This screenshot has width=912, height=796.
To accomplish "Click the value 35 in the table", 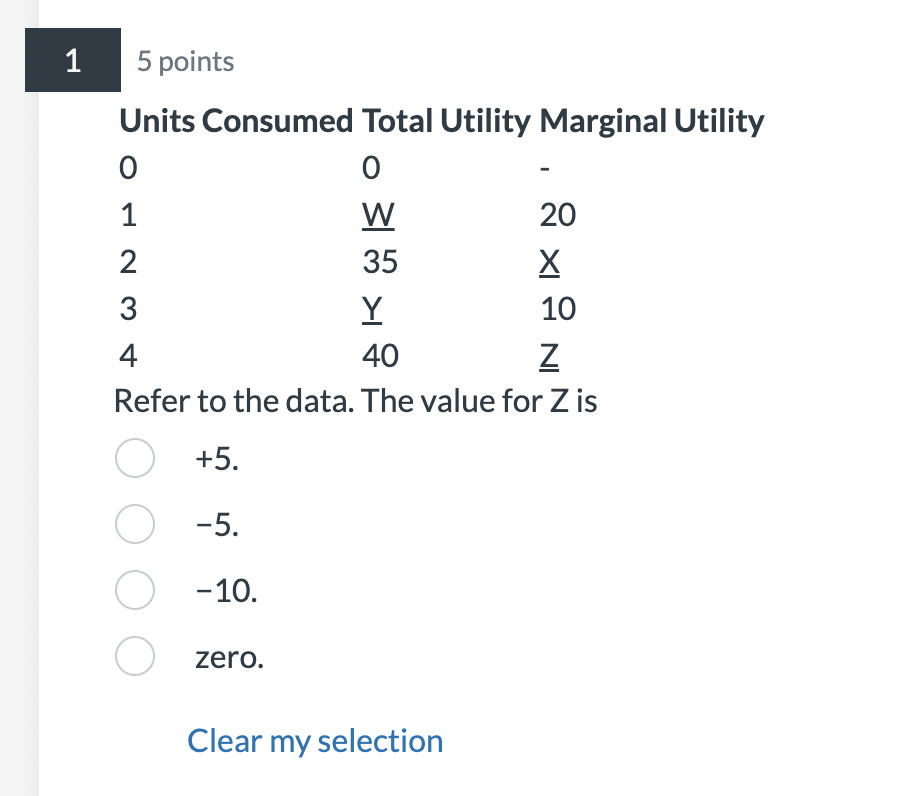I will coord(382,261).
